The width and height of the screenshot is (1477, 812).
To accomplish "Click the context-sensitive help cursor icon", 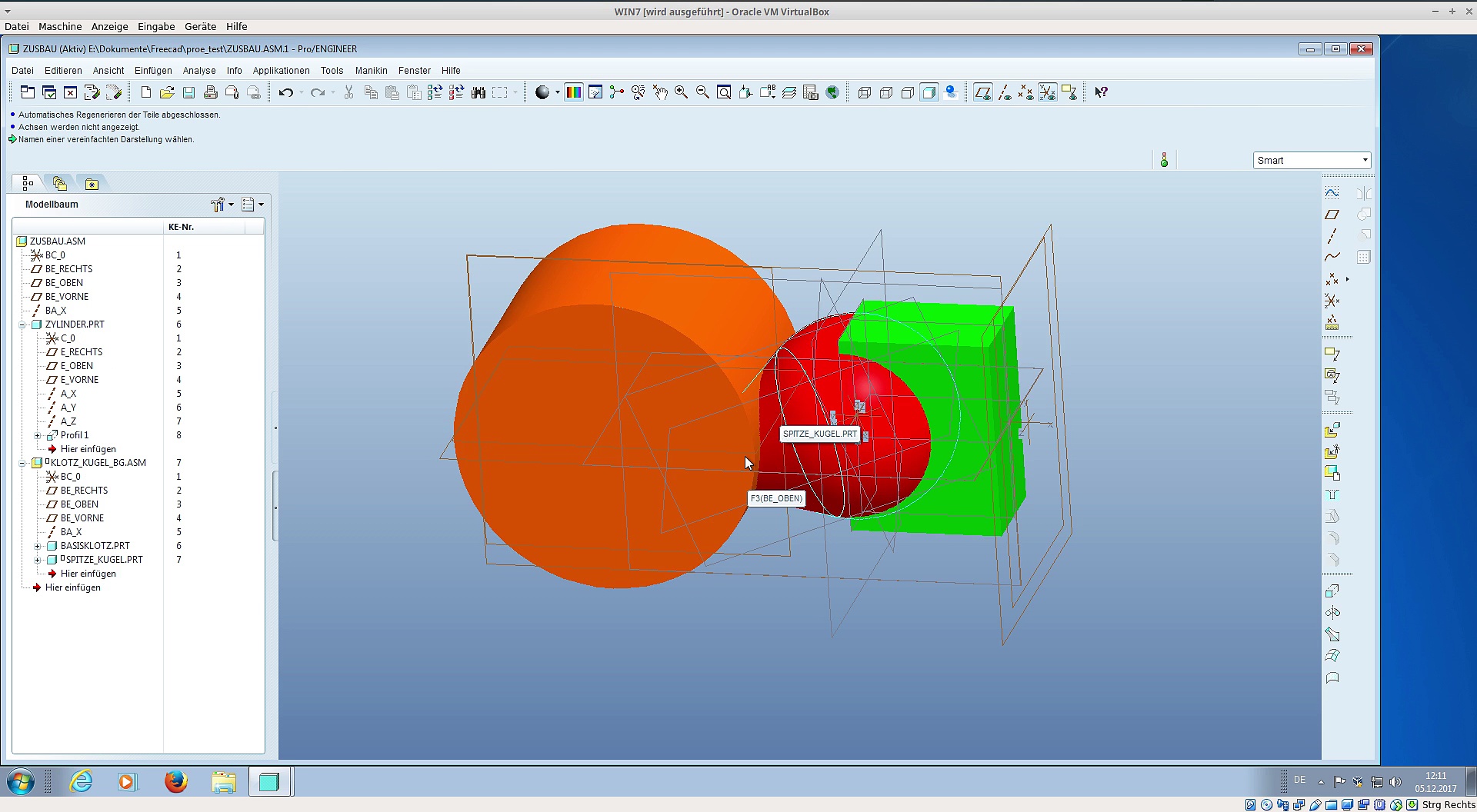I will point(1101,93).
